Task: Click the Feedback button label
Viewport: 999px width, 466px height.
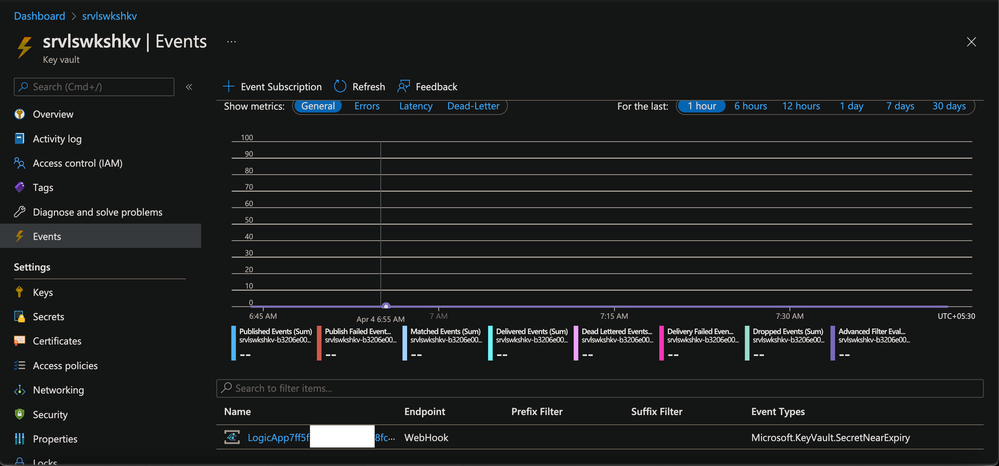Action: (x=436, y=87)
